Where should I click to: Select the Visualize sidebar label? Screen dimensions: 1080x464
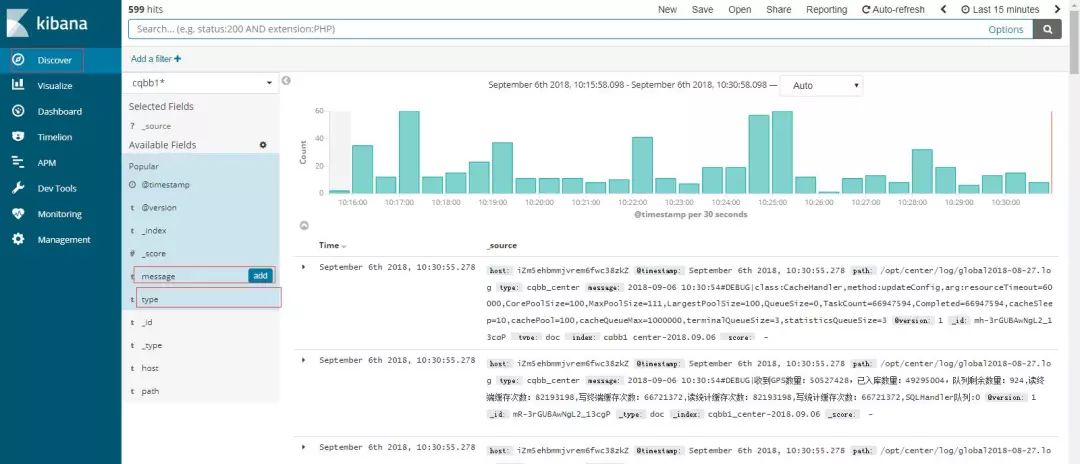pyautogui.click(x=55, y=86)
